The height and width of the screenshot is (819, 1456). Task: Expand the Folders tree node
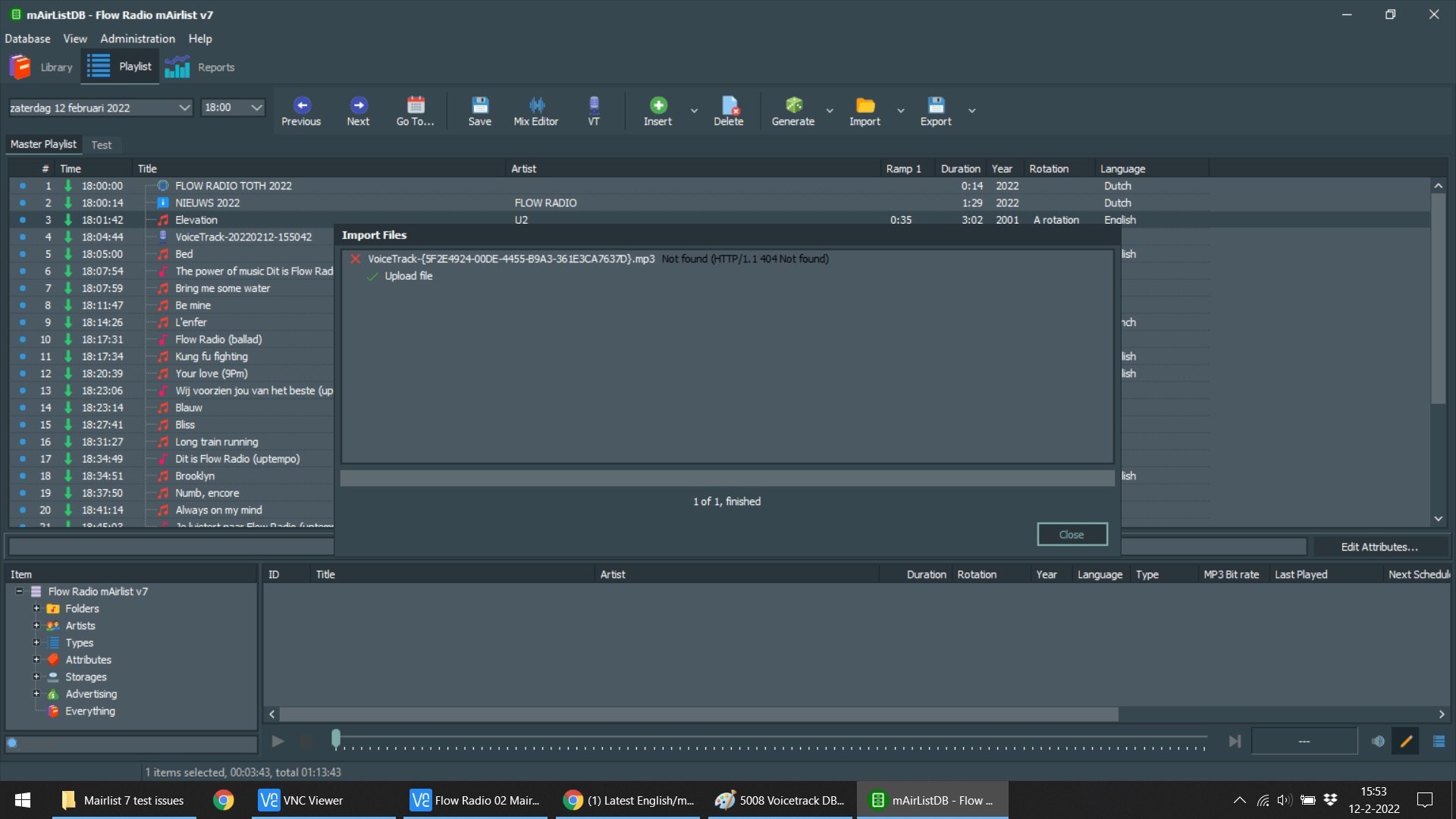tap(36, 608)
